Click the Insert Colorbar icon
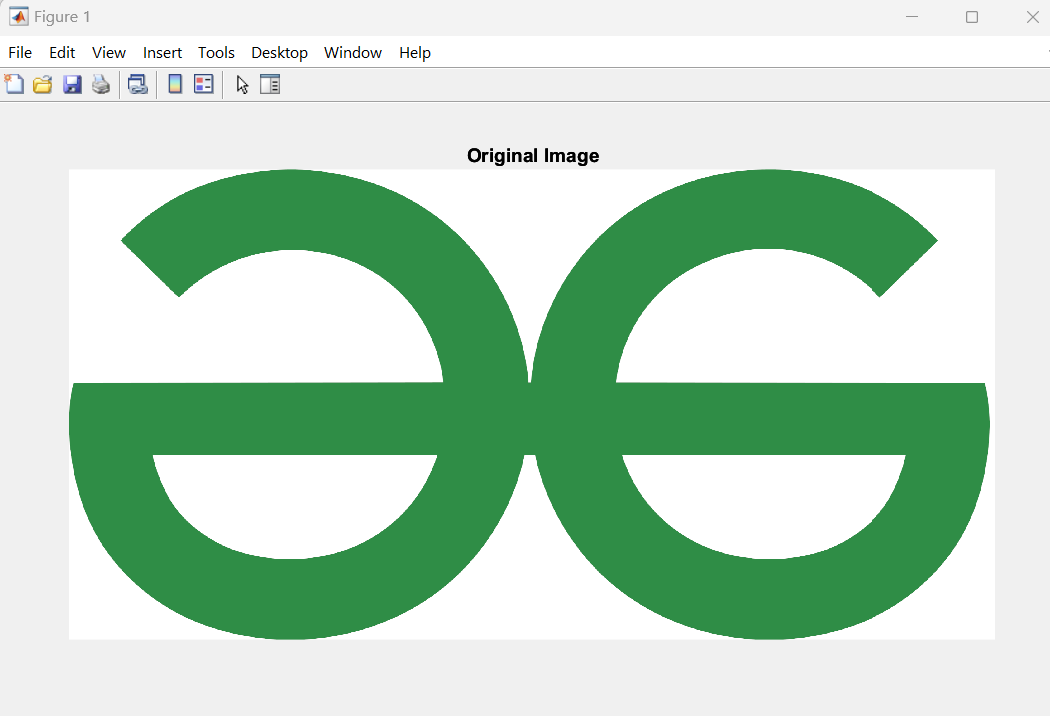The height and width of the screenshot is (716, 1050). (175, 84)
